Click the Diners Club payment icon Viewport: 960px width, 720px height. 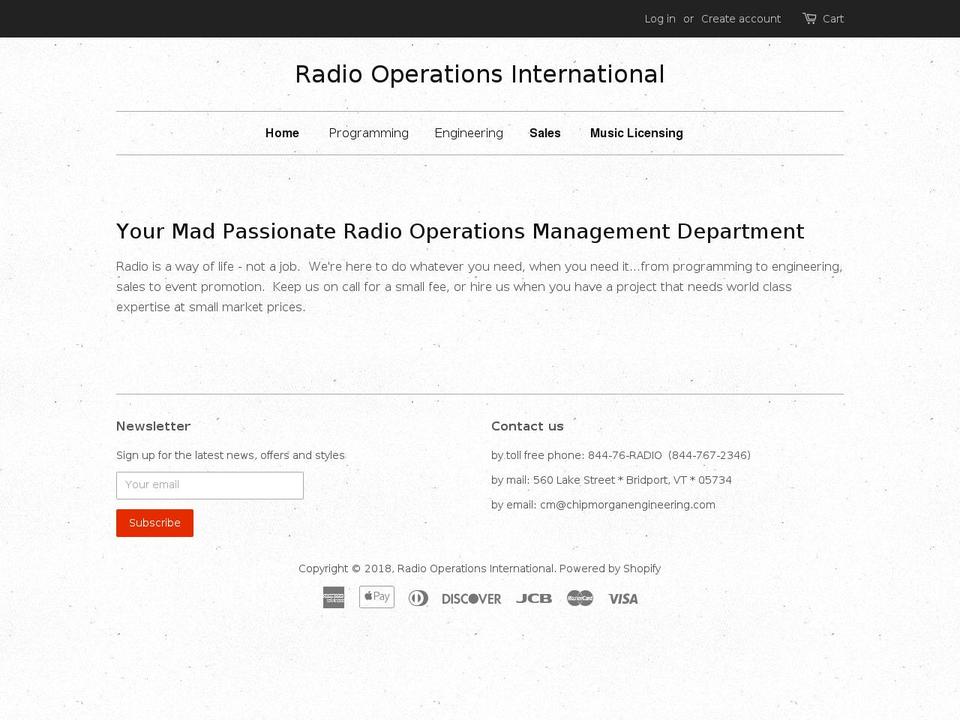pos(418,598)
